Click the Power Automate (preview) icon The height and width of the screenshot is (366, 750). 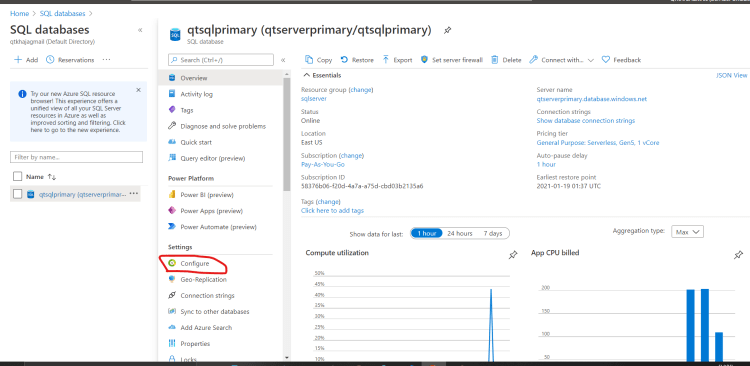[172, 227]
